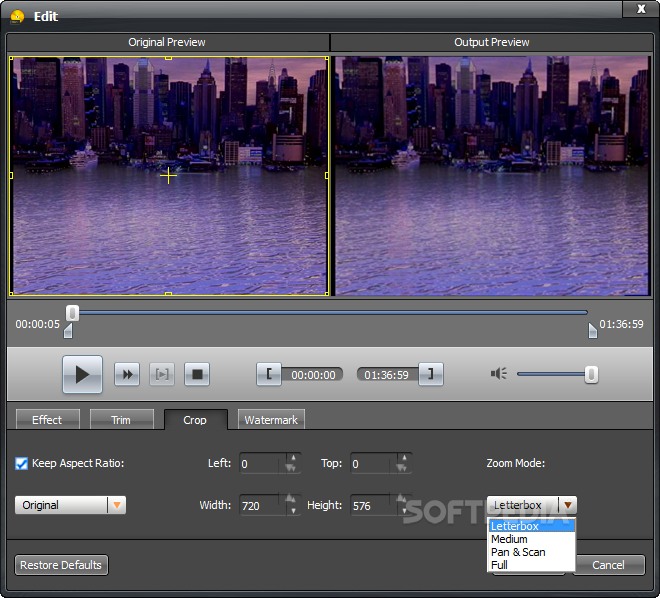The height and width of the screenshot is (598, 660).
Task: Click the volume slider handle
Action: click(x=591, y=374)
